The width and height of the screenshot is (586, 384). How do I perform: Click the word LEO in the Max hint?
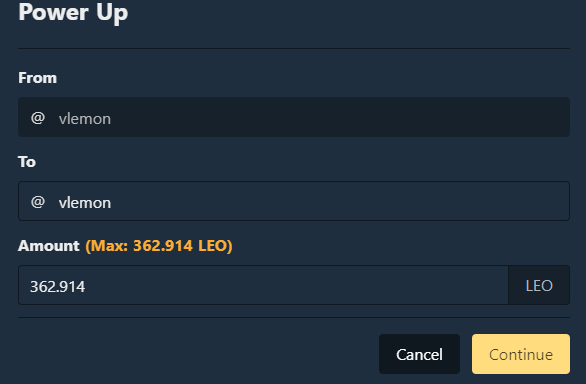click(x=212, y=246)
